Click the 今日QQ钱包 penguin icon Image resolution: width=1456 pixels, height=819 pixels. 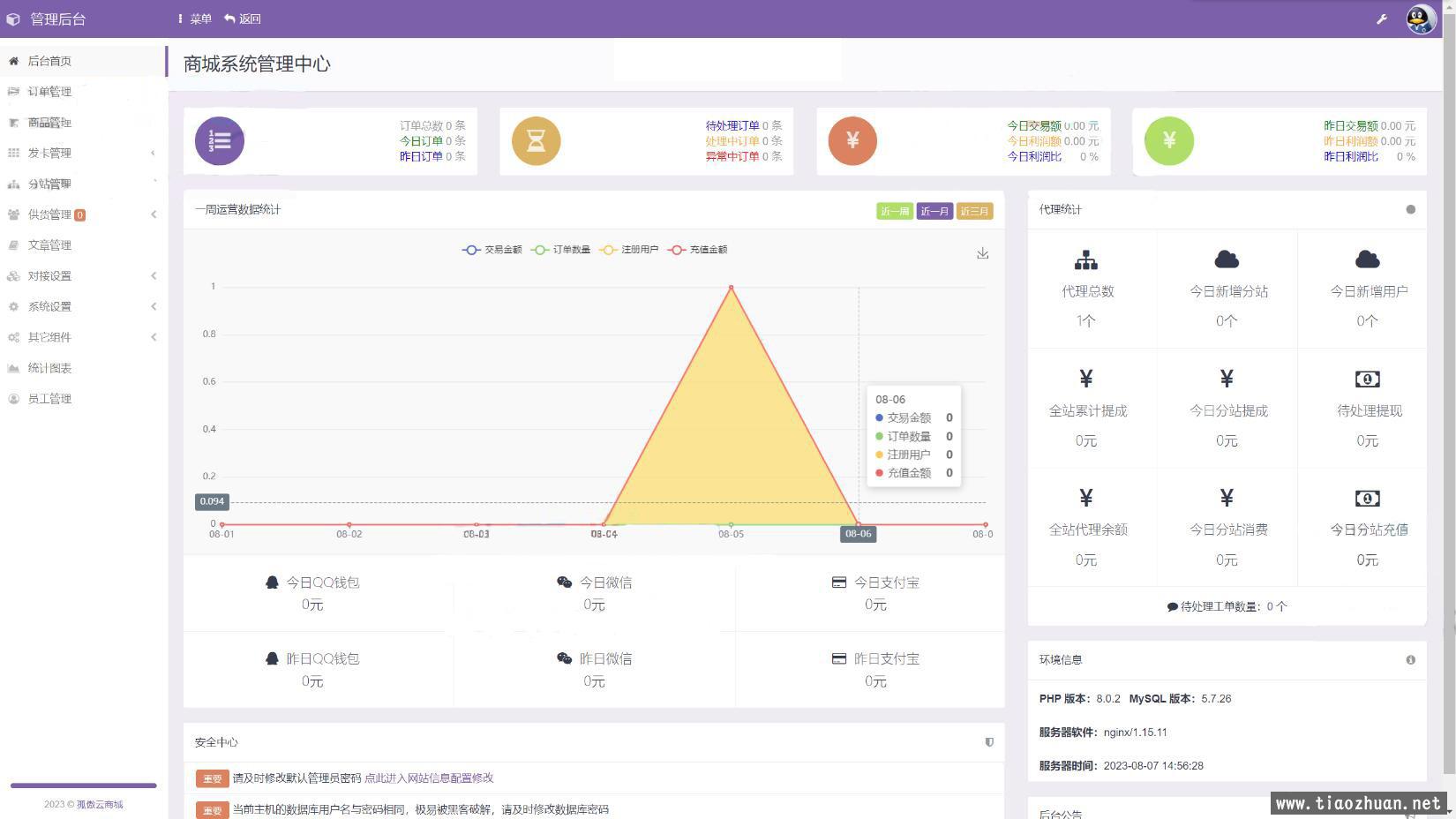272,582
